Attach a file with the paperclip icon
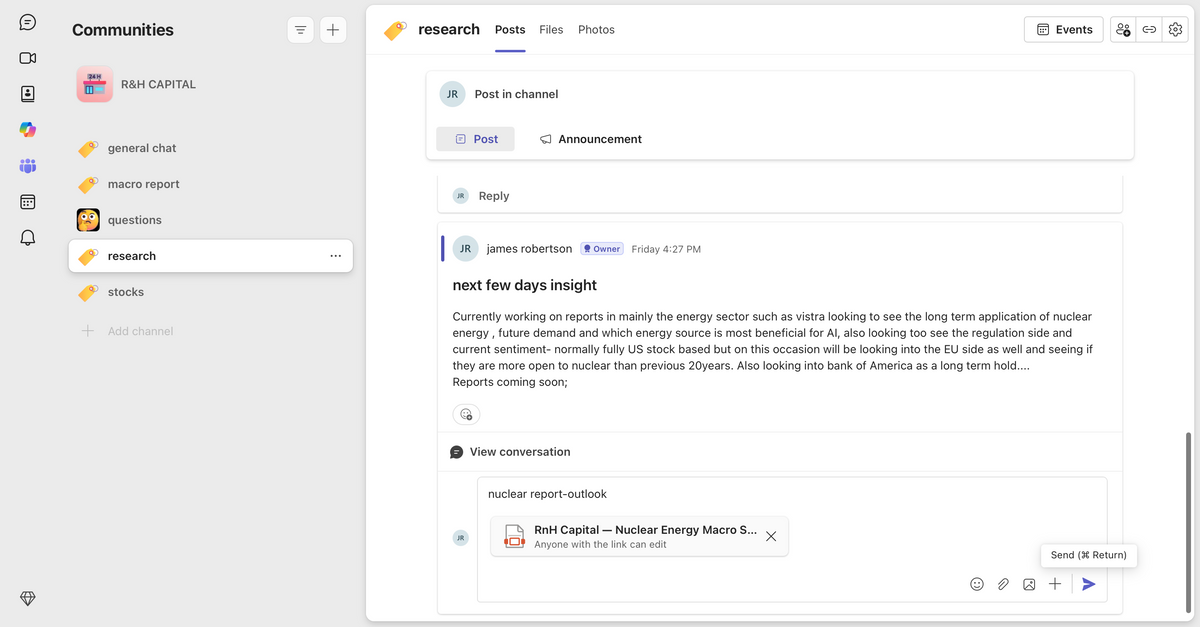Screen dimensions: 1200x627 pos(1003,584)
